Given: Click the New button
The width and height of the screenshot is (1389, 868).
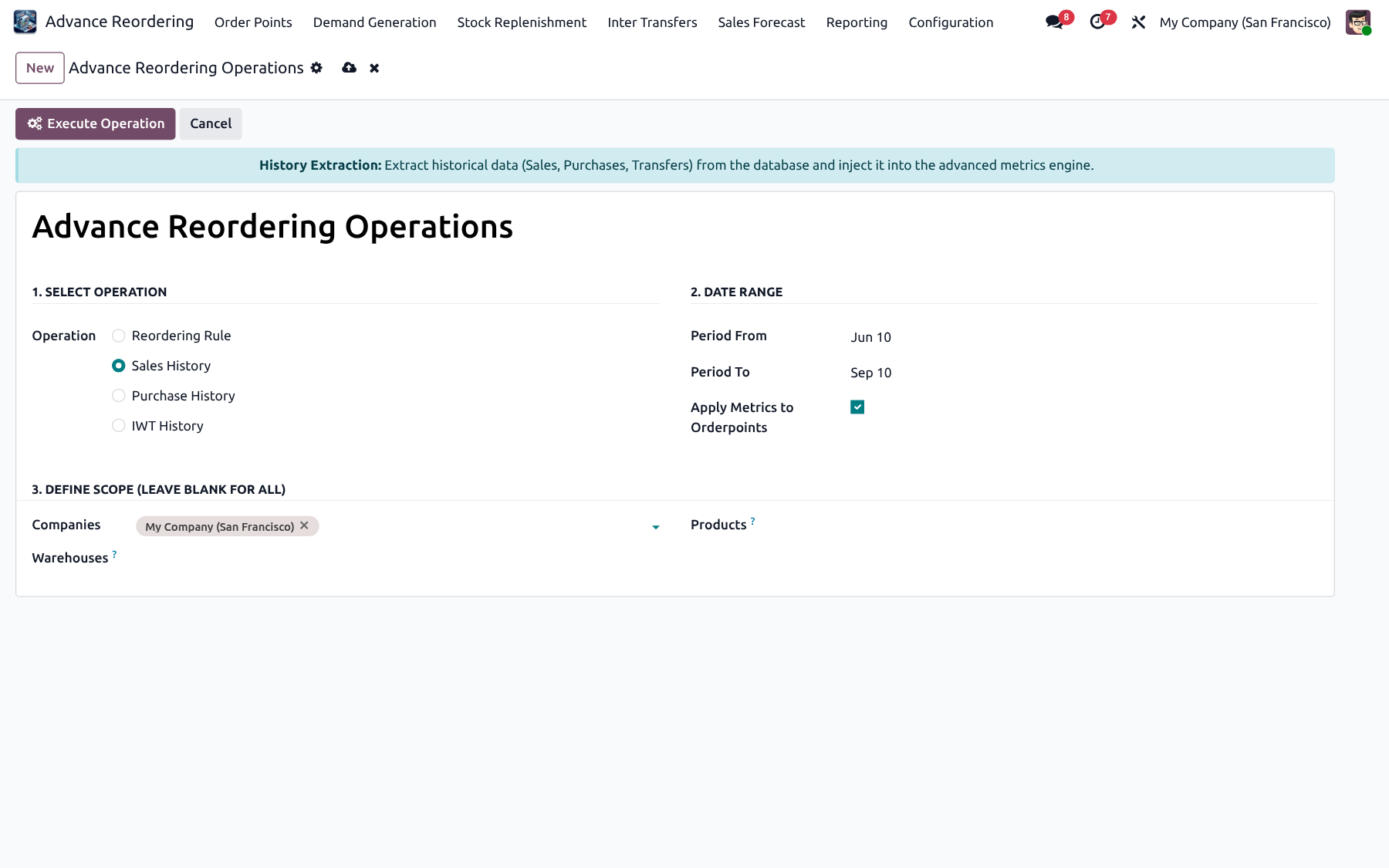Looking at the screenshot, I should coord(40,68).
